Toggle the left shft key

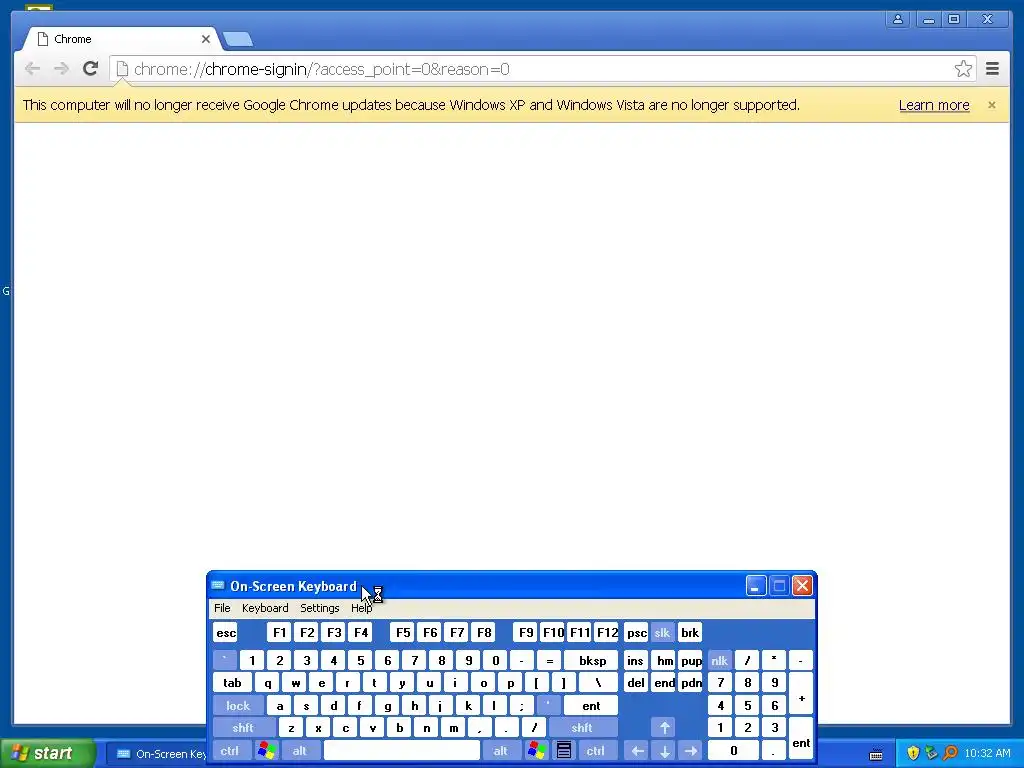[x=243, y=728]
